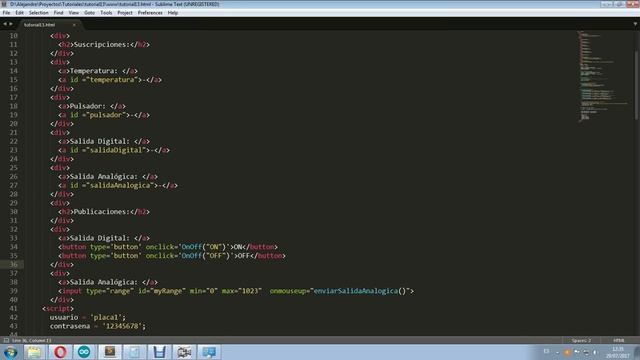Click the volume speaker tray icon
The height and width of the screenshot is (360, 640).
pyautogui.click(x=596, y=352)
